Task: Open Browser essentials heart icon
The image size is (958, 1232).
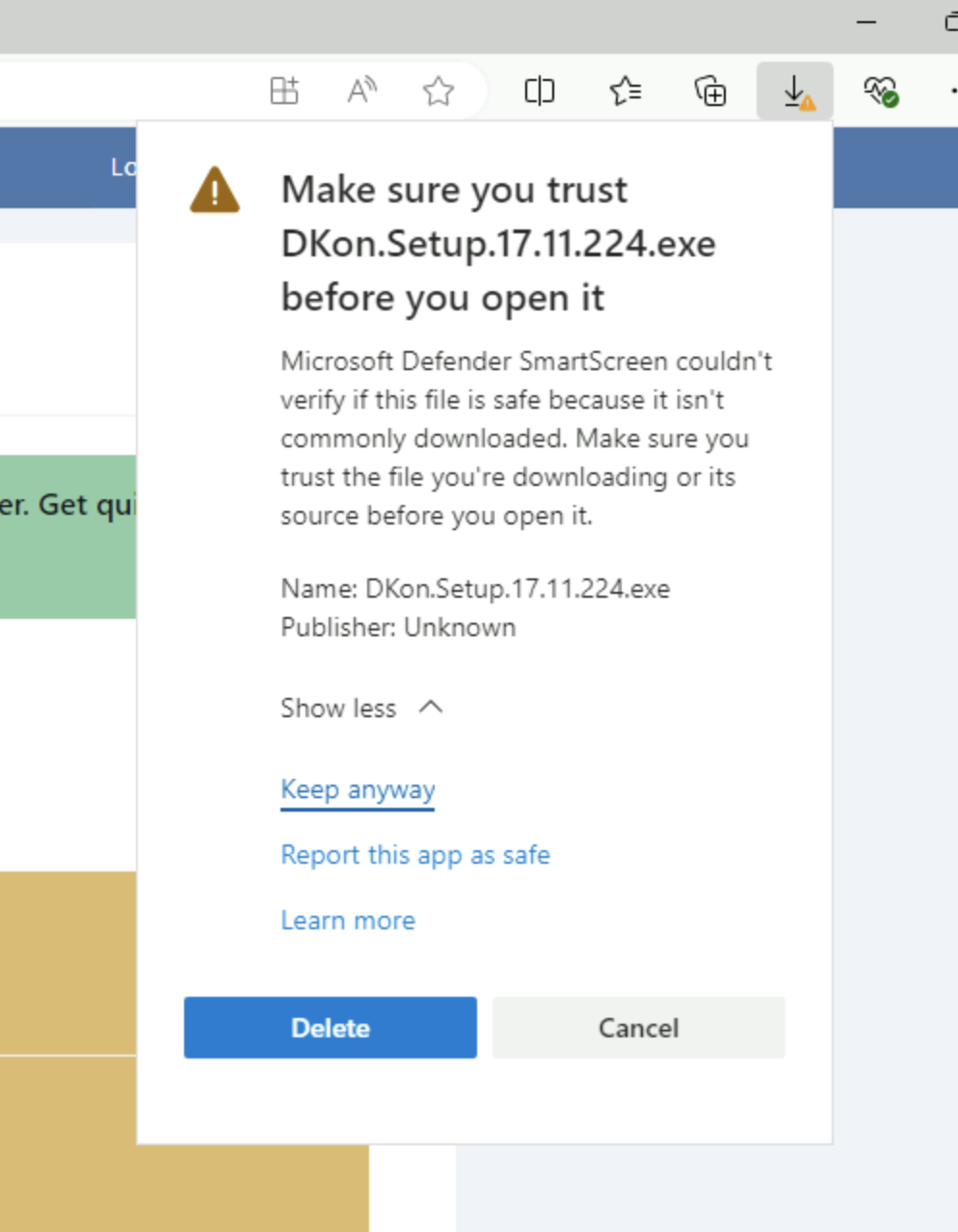Action: [x=880, y=92]
